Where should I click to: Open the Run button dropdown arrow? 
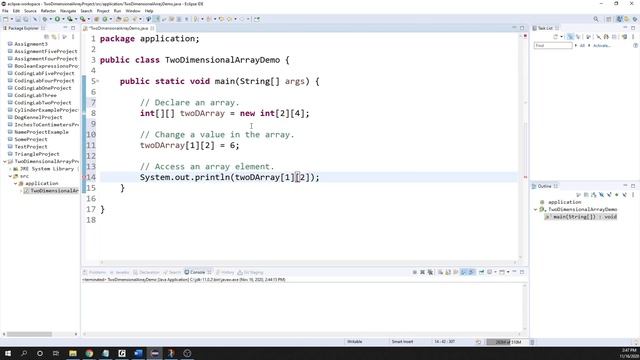click(63, 19)
